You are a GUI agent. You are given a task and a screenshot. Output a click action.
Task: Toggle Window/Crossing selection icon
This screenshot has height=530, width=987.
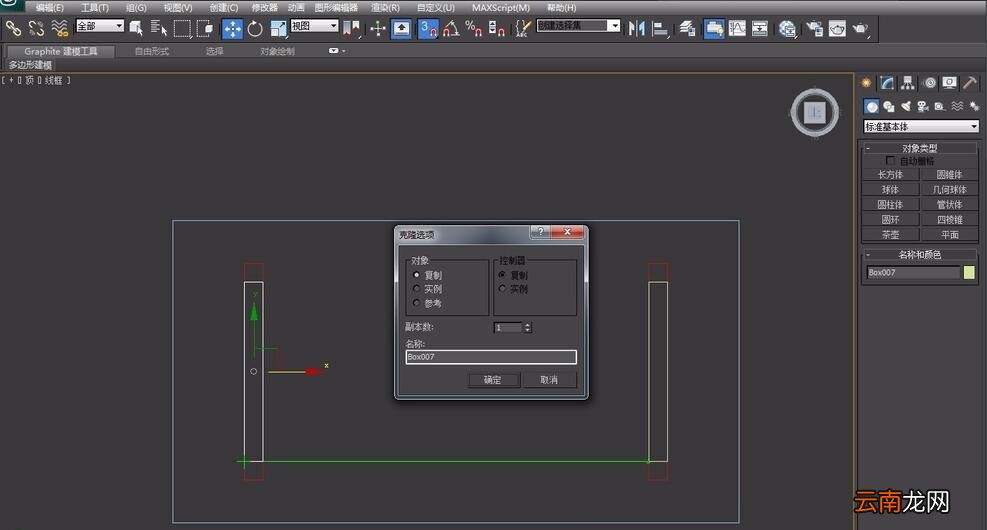[x=205, y=28]
